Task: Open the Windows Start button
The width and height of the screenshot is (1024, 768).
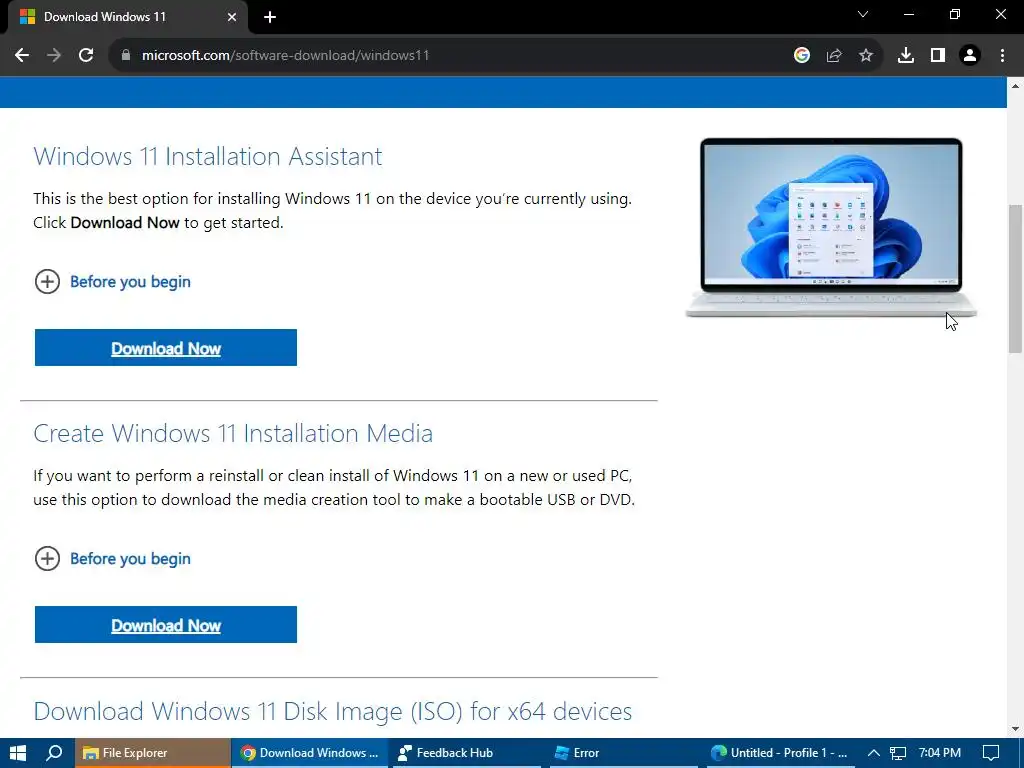Action: point(18,753)
